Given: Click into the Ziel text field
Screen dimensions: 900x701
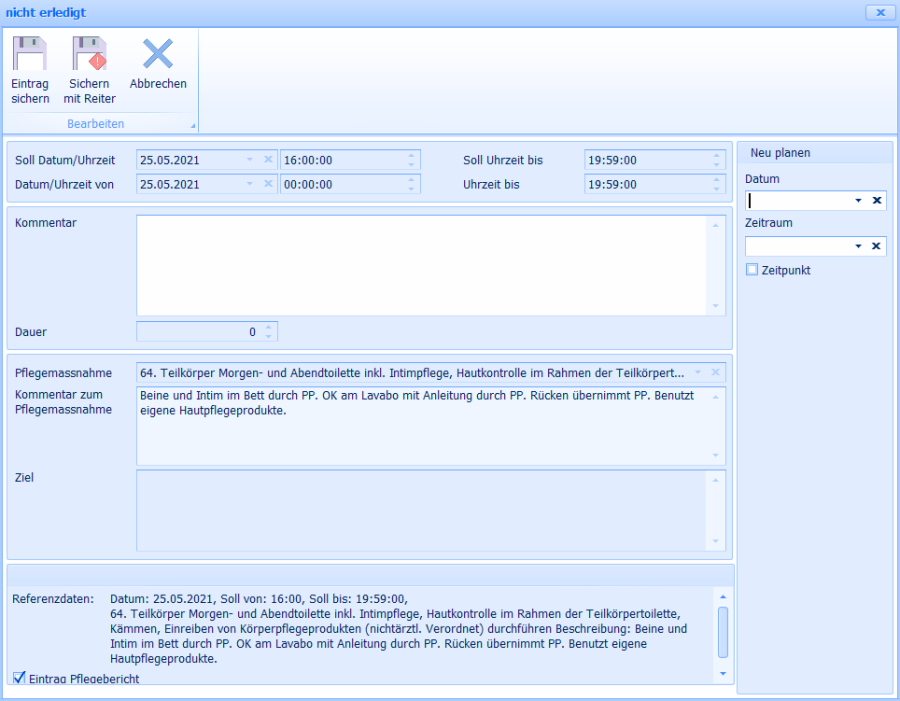Looking at the screenshot, I should tap(420, 510).
